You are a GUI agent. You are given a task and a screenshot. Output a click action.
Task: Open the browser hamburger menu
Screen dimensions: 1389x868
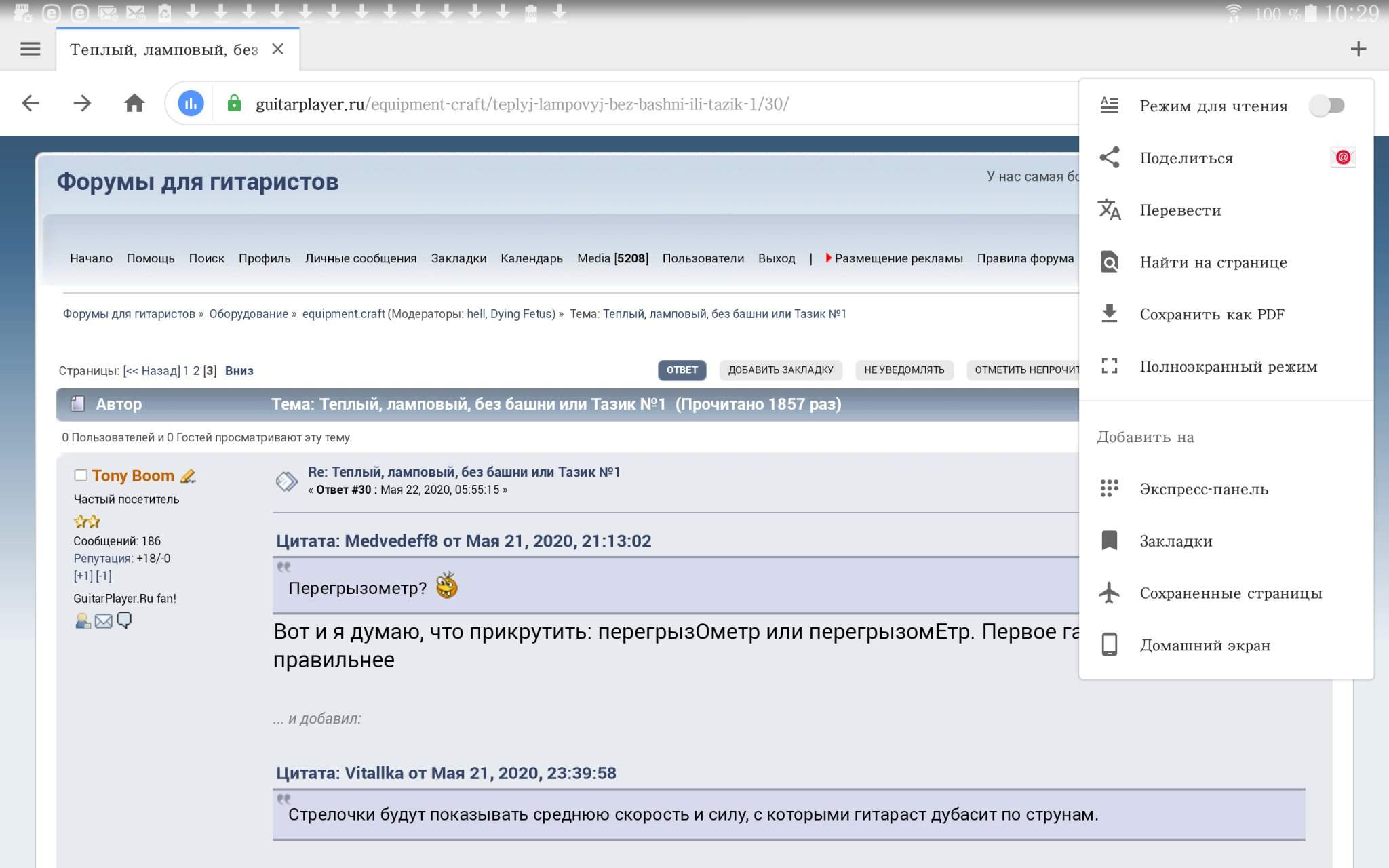tap(30, 49)
